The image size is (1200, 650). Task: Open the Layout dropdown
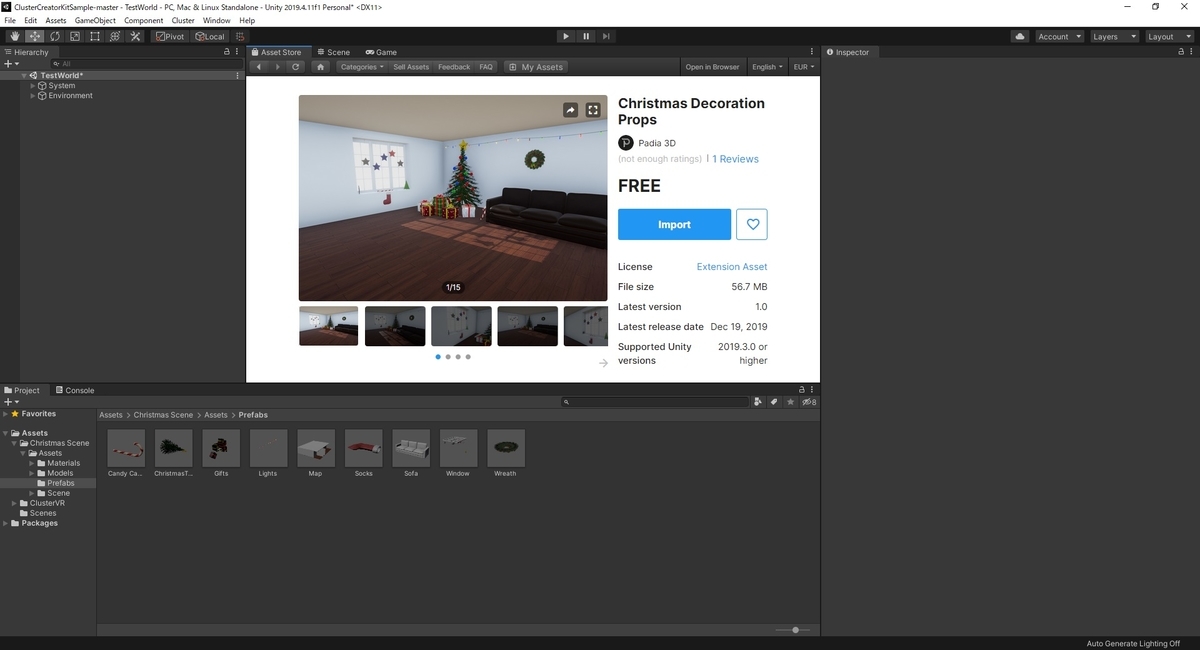tap(1169, 36)
